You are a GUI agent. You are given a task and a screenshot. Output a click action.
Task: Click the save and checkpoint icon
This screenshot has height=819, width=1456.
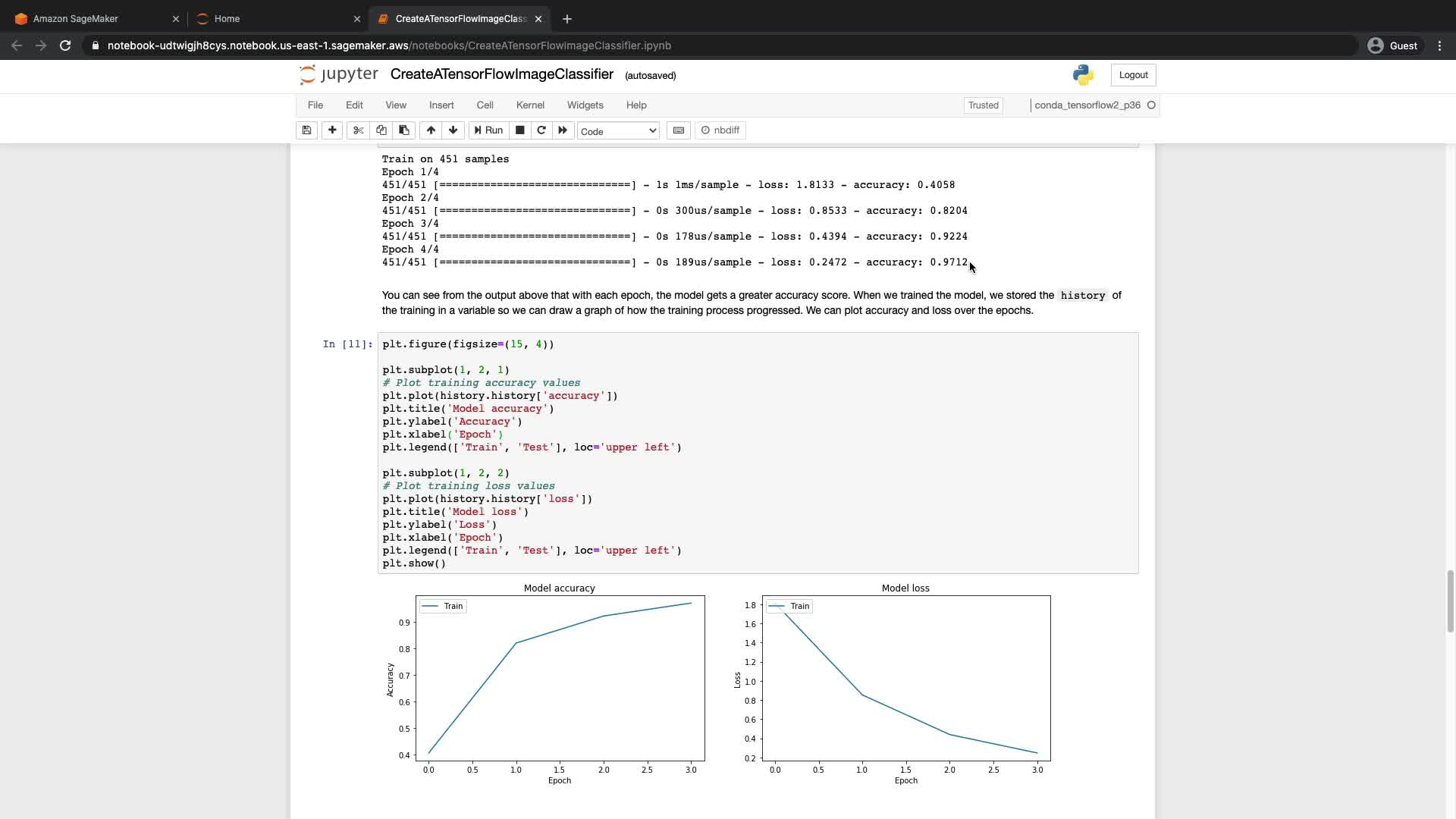click(x=306, y=130)
